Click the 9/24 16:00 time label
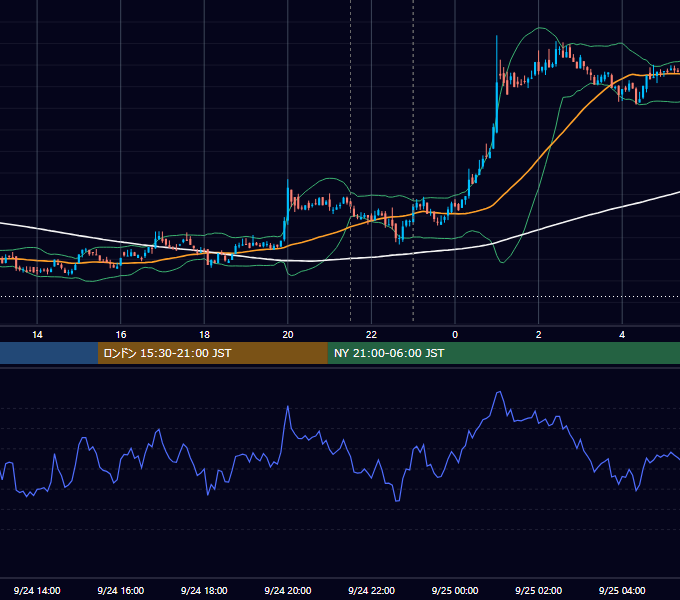The height and width of the screenshot is (600, 680). pos(121,590)
